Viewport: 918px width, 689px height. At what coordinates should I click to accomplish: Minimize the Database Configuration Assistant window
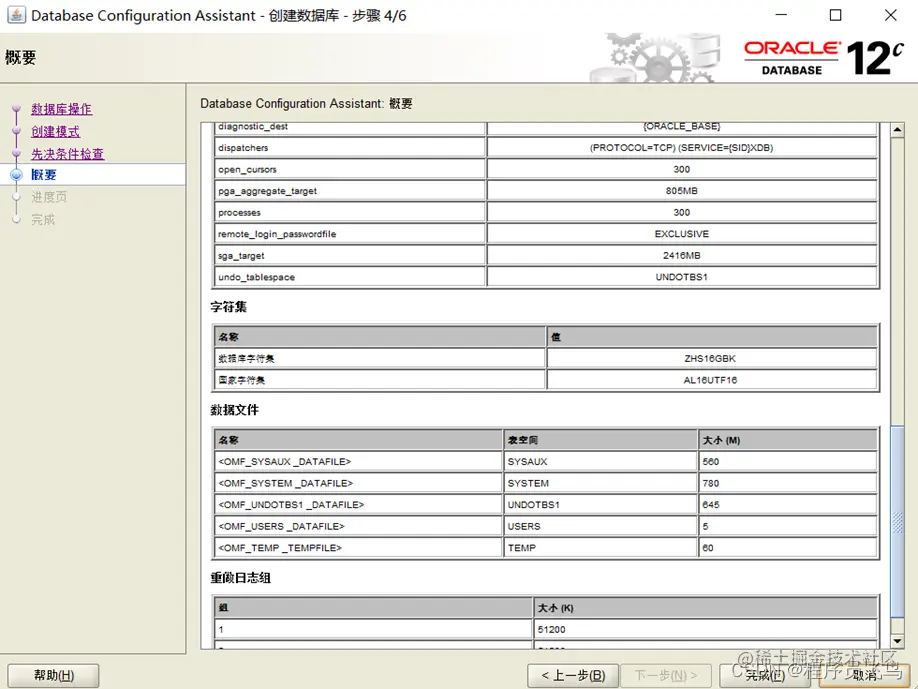[781, 15]
